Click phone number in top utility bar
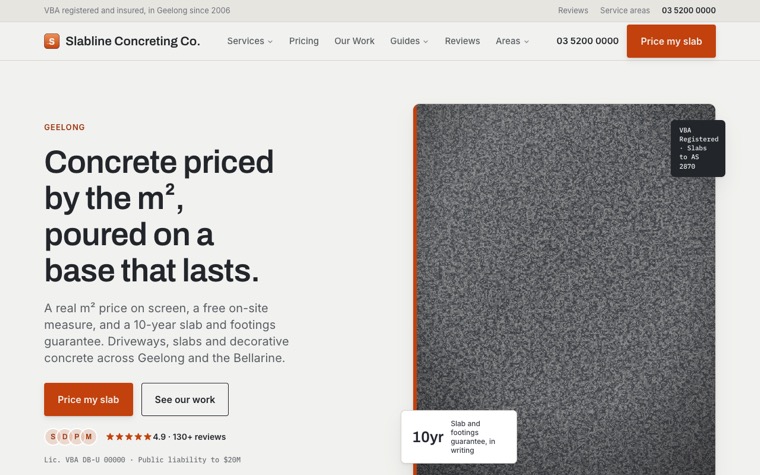Viewport: 760px width, 475px height. (689, 10)
